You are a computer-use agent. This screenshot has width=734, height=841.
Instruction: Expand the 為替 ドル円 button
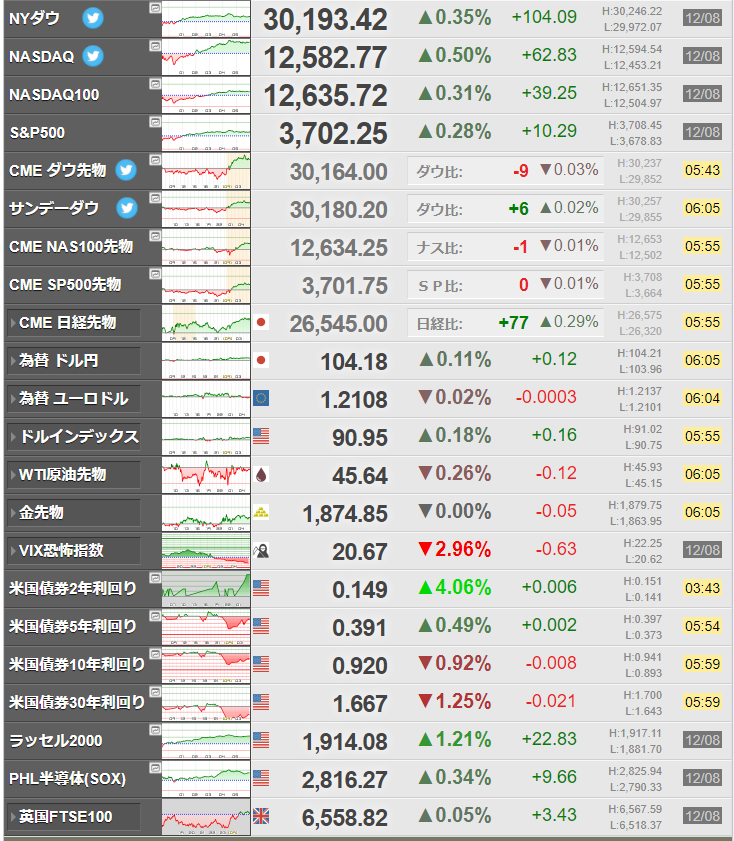[x=73, y=361]
